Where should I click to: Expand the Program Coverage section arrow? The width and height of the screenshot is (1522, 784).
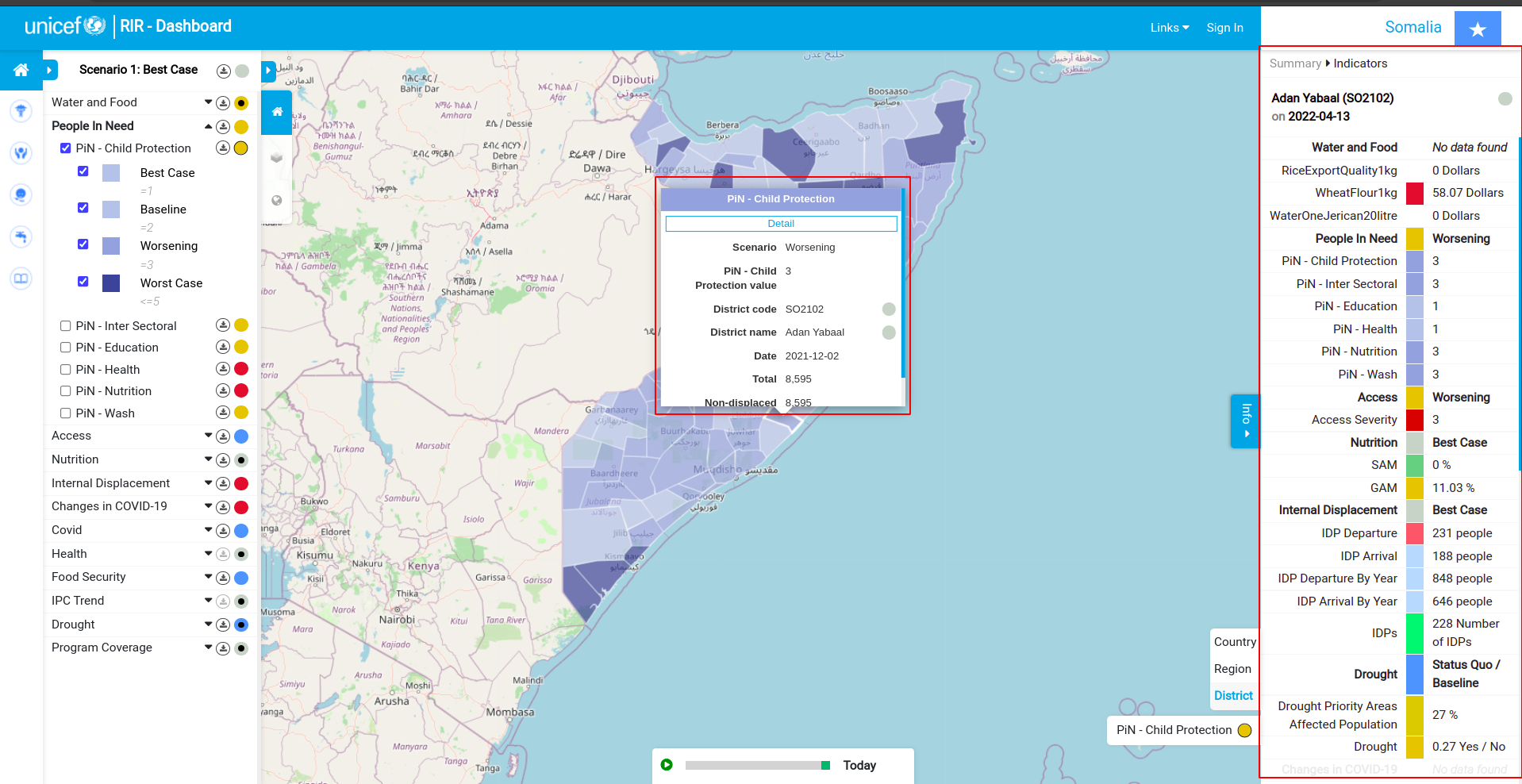208,648
